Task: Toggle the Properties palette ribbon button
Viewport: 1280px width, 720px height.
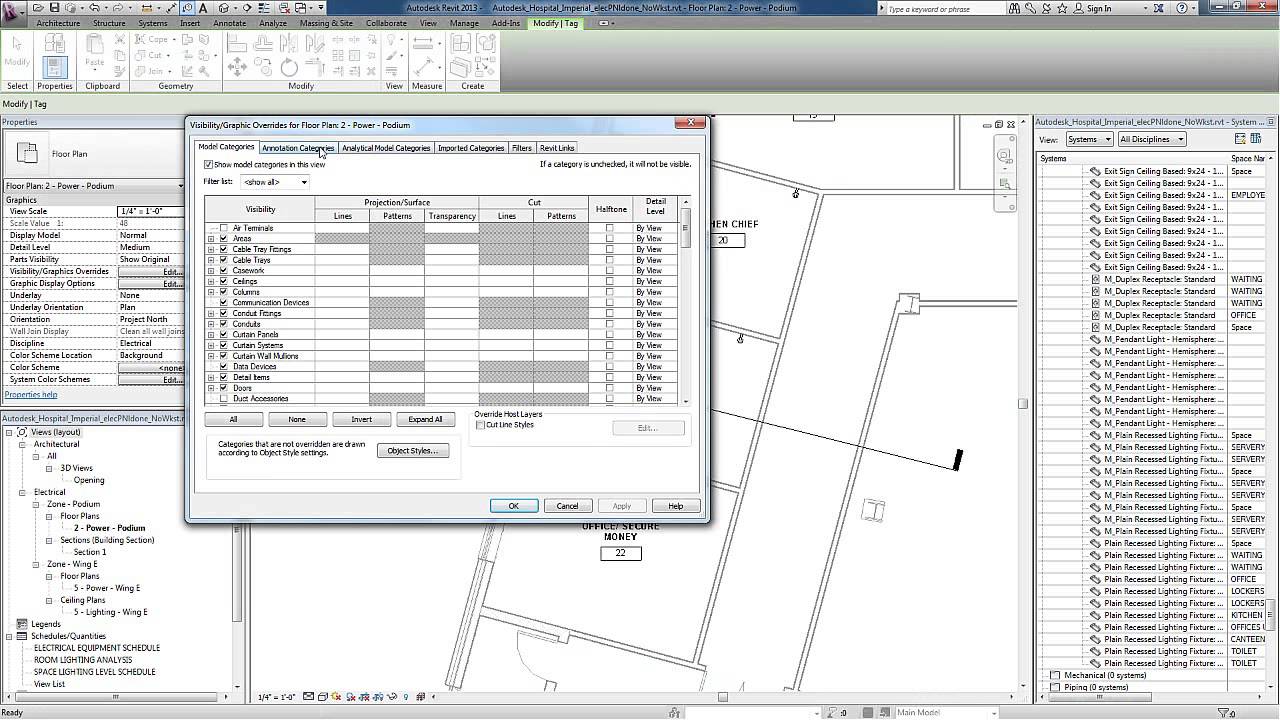Action: [x=54, y=66]
